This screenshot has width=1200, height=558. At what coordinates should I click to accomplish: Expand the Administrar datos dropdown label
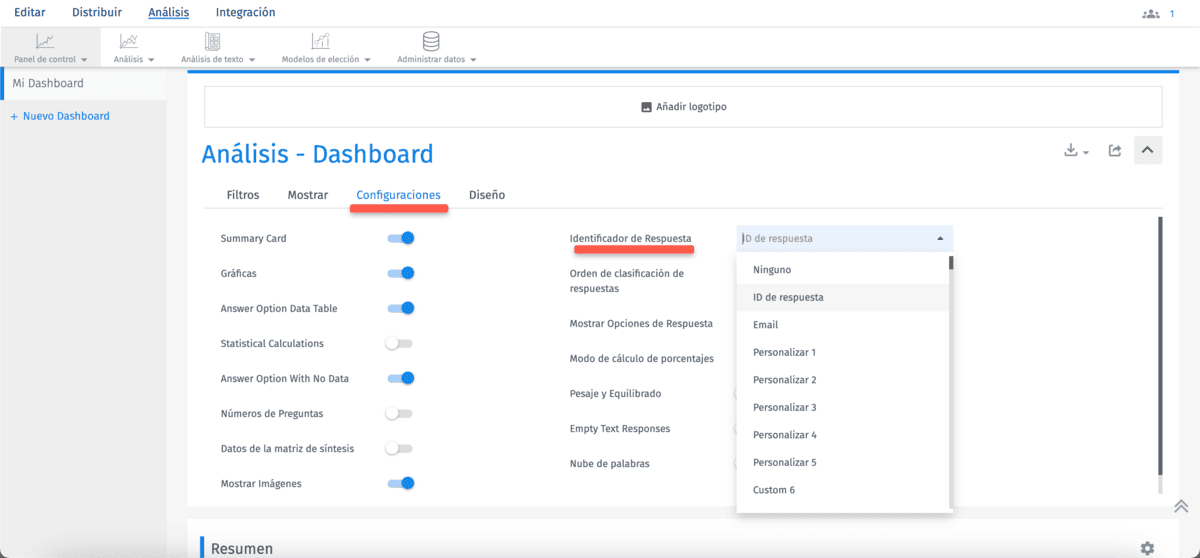(x=436, y=60)
